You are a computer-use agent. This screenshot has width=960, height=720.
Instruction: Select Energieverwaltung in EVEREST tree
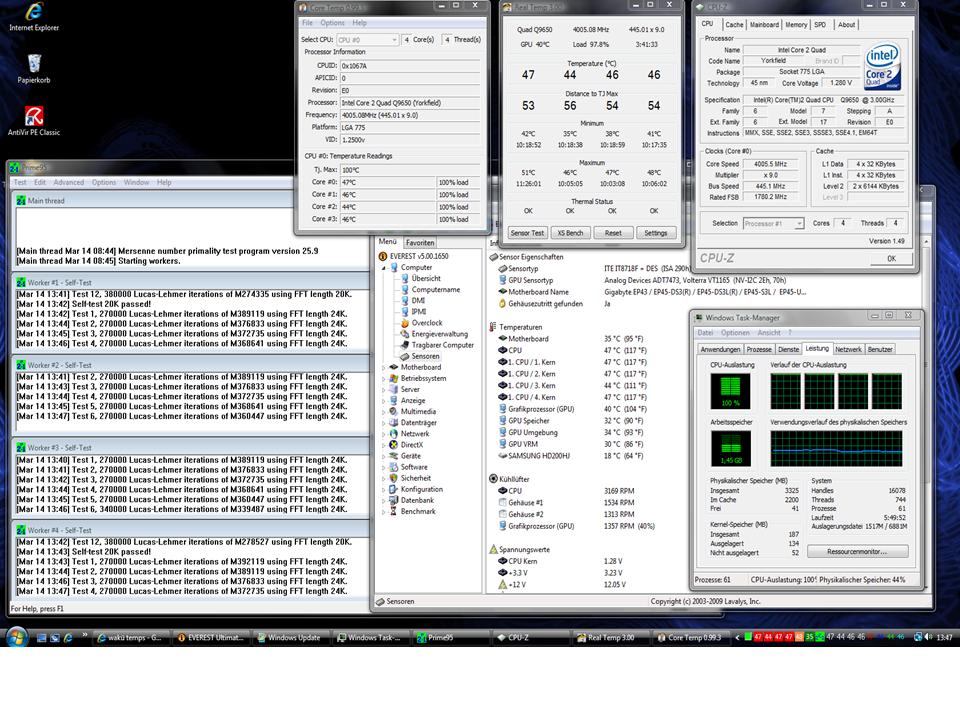pos(440,334)
